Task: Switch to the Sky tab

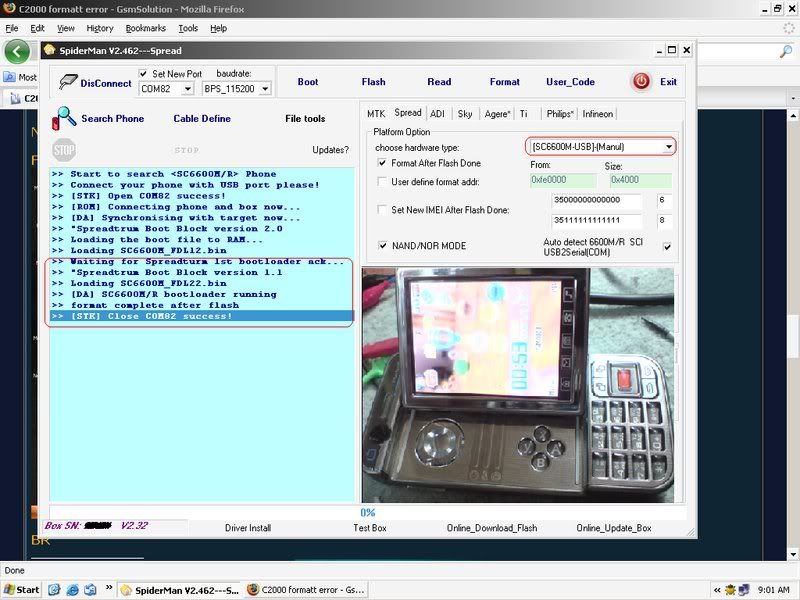Action: [465, 114]
